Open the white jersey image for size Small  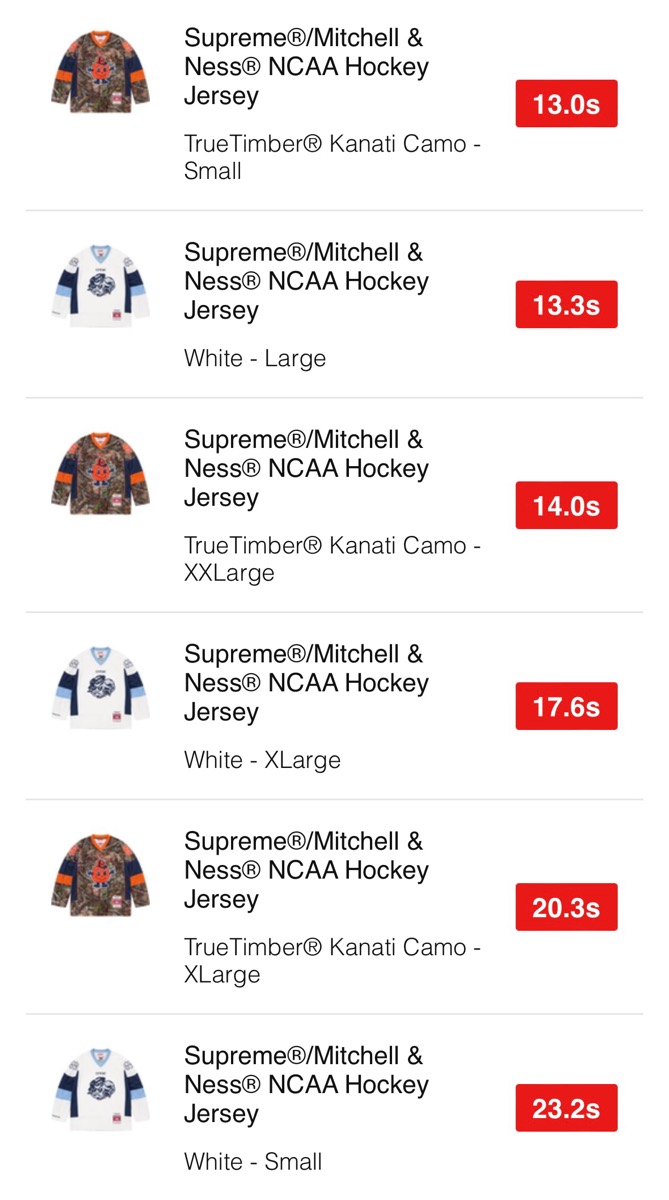coord(100,1089)
